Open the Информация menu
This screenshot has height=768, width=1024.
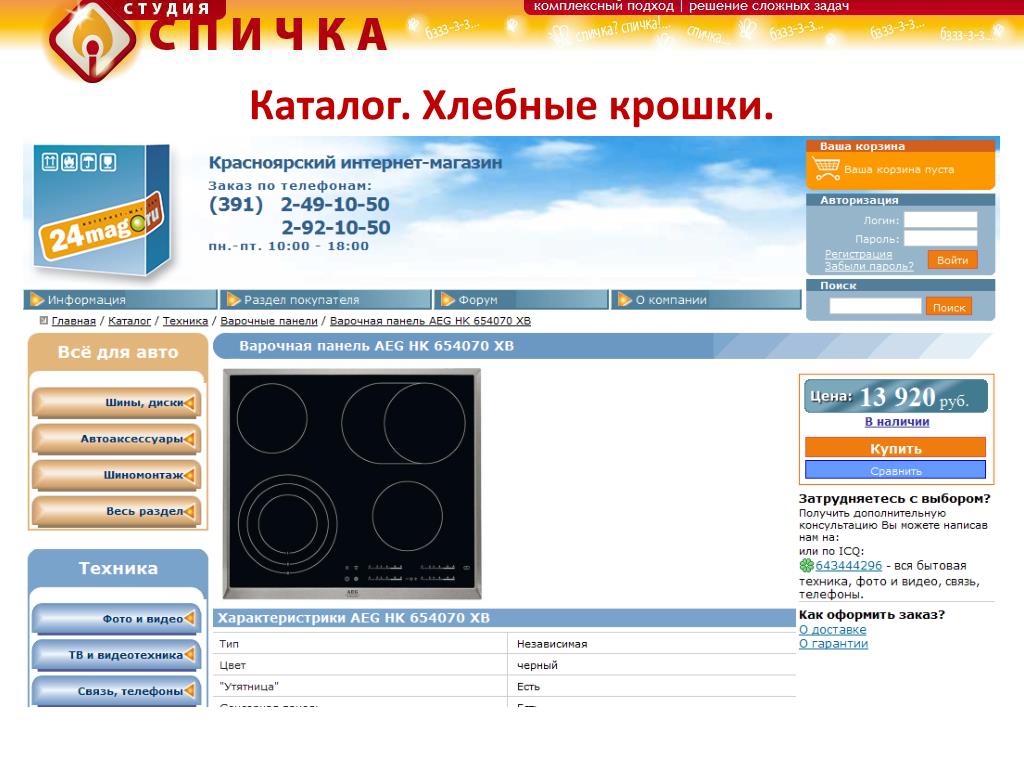click(x=121, y=300)
